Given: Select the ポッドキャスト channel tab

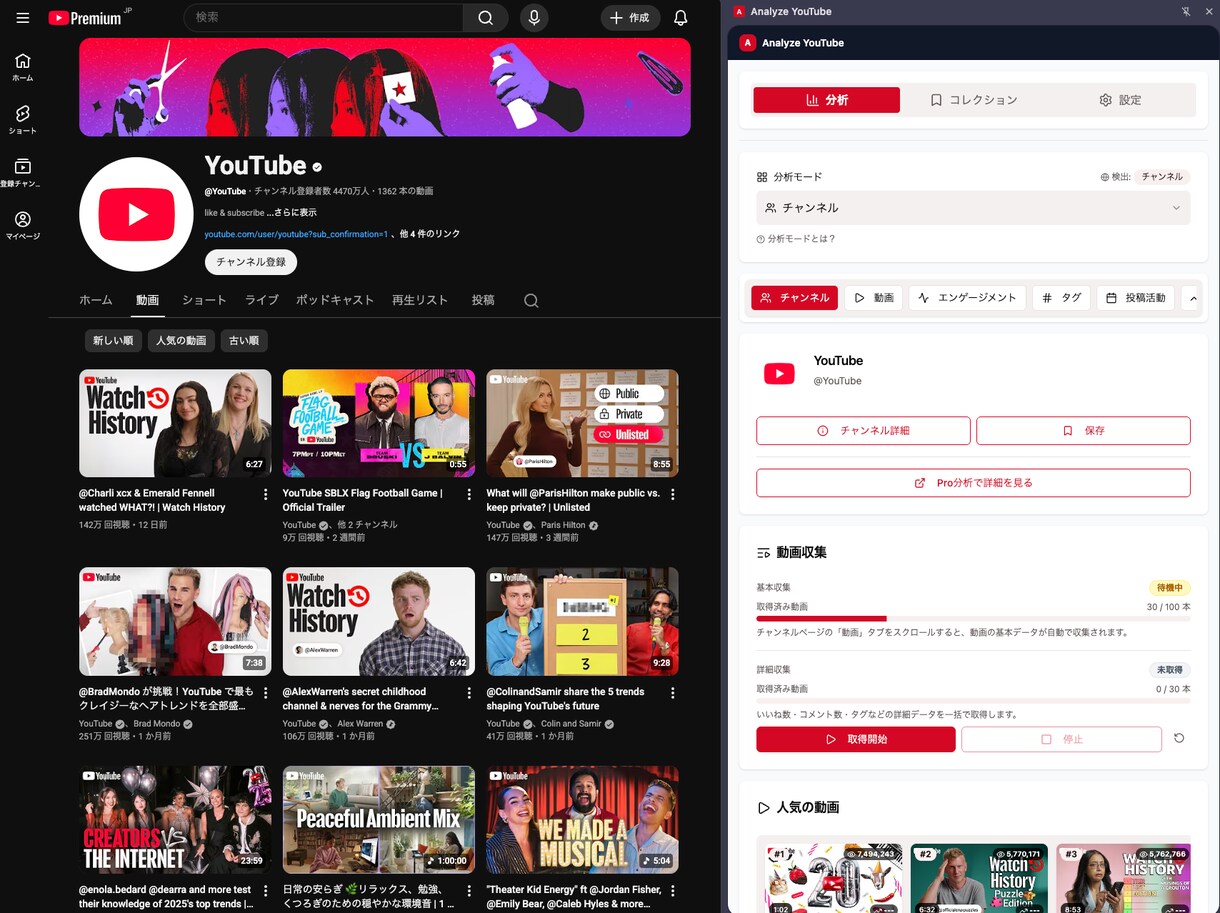Looking at the screenshot, I should coord(335,300).
